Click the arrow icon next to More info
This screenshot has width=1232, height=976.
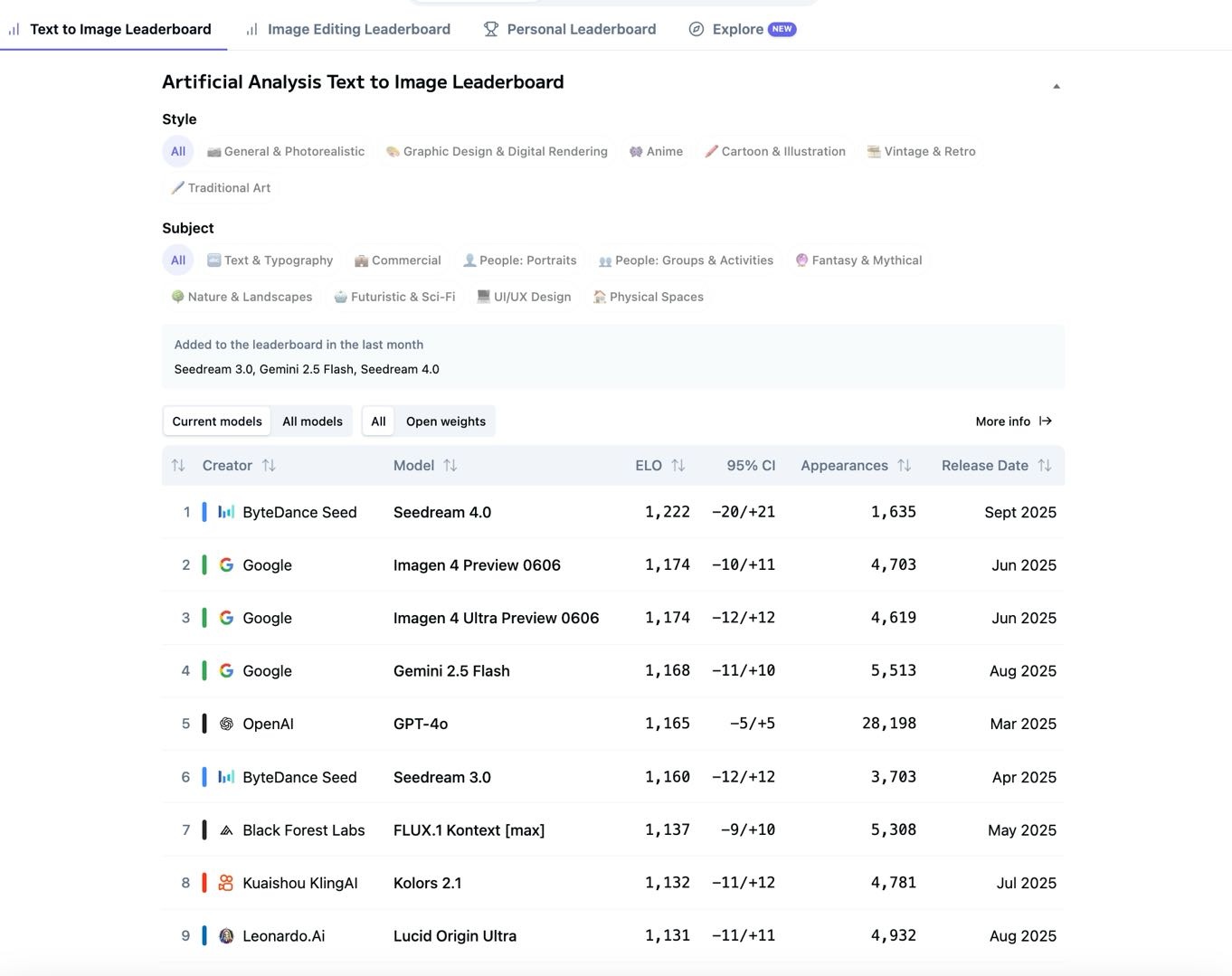[x=1046, y=422]
